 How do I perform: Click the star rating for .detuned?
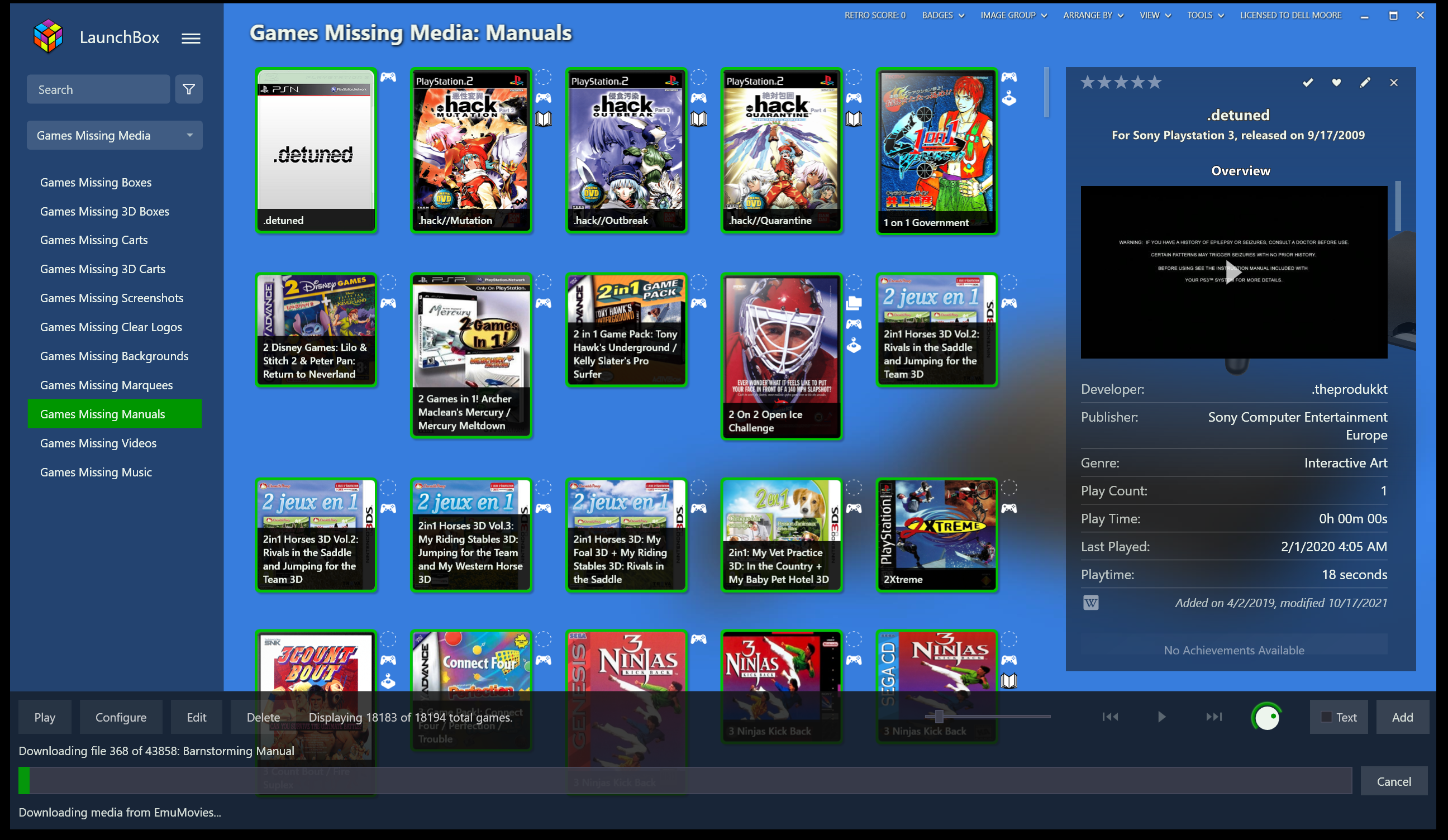(1121, 83)
